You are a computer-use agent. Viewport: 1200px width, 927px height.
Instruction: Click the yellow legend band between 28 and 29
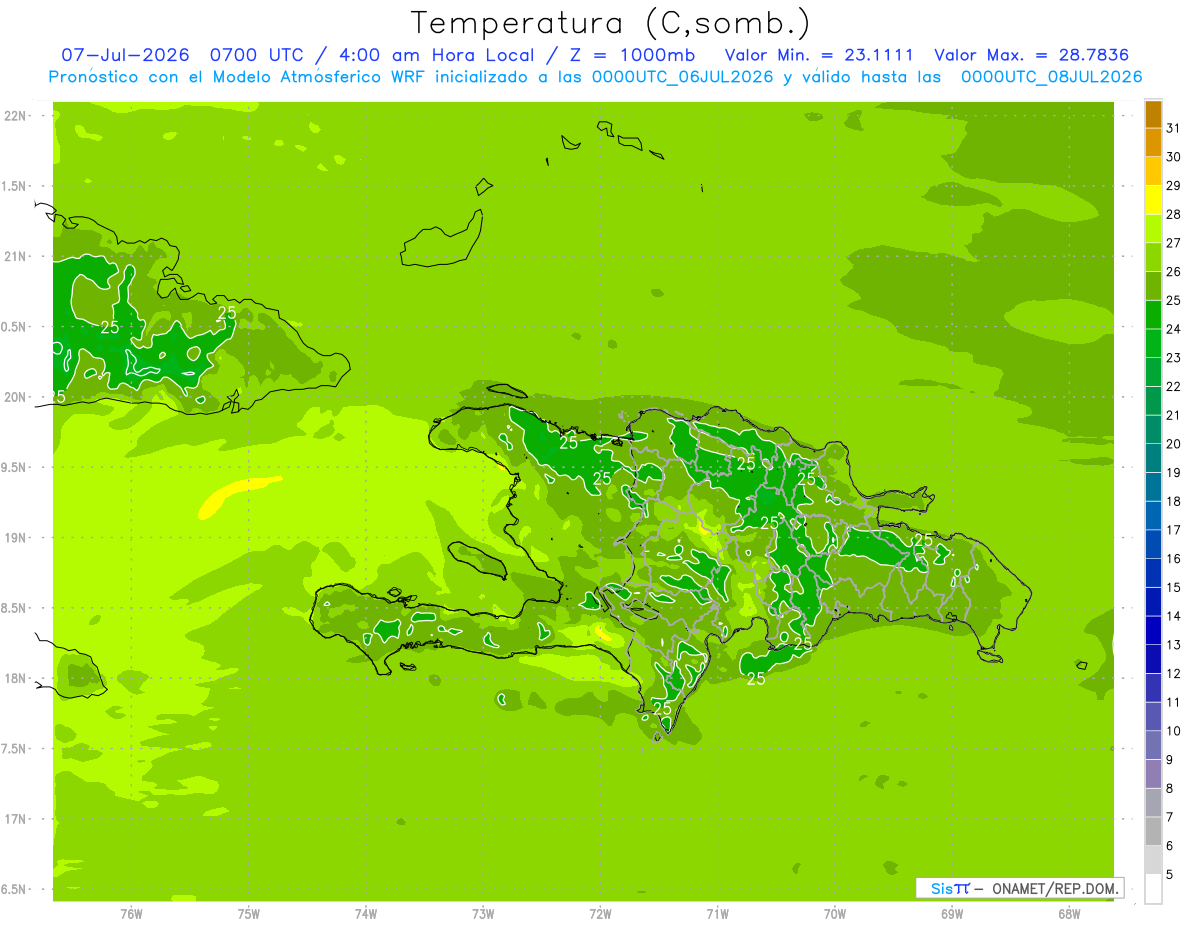(x=1153, y=200)
